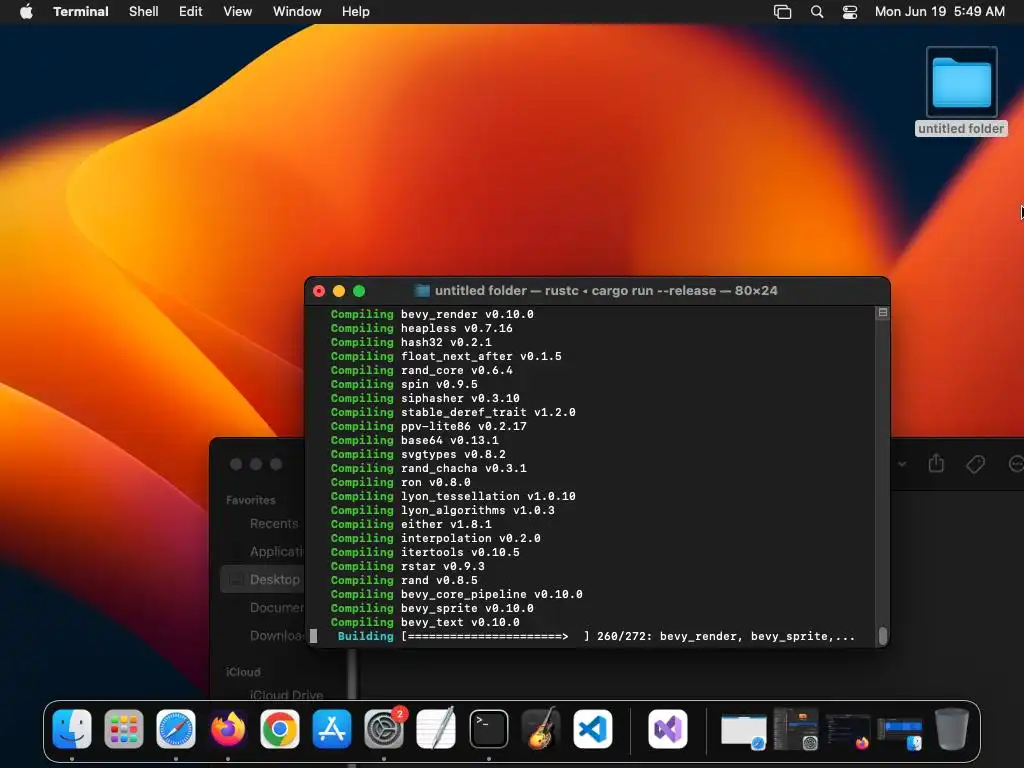Image resolution: width=1024 pixels, height=768 pixels.
Task: Close the Terminal window with red button
Action: coord(319,291)
